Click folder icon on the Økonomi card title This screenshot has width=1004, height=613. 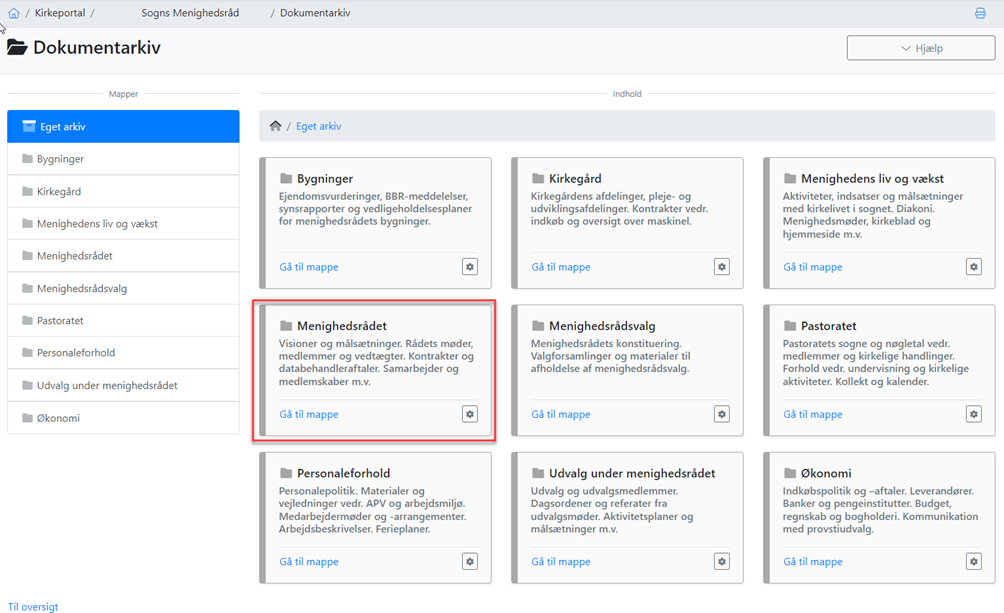(x=790, y=473)
